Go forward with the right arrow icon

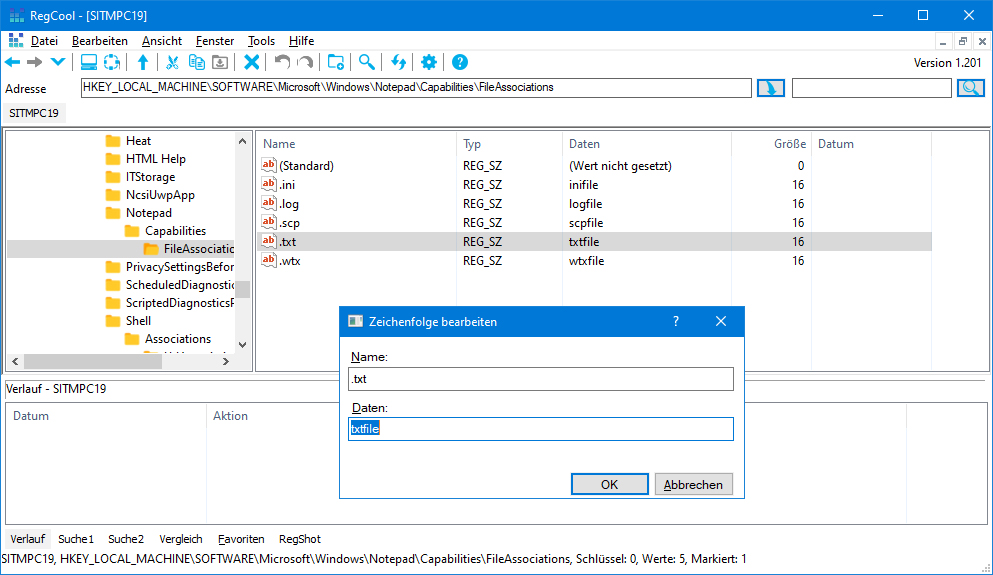(x=35, y=62)
